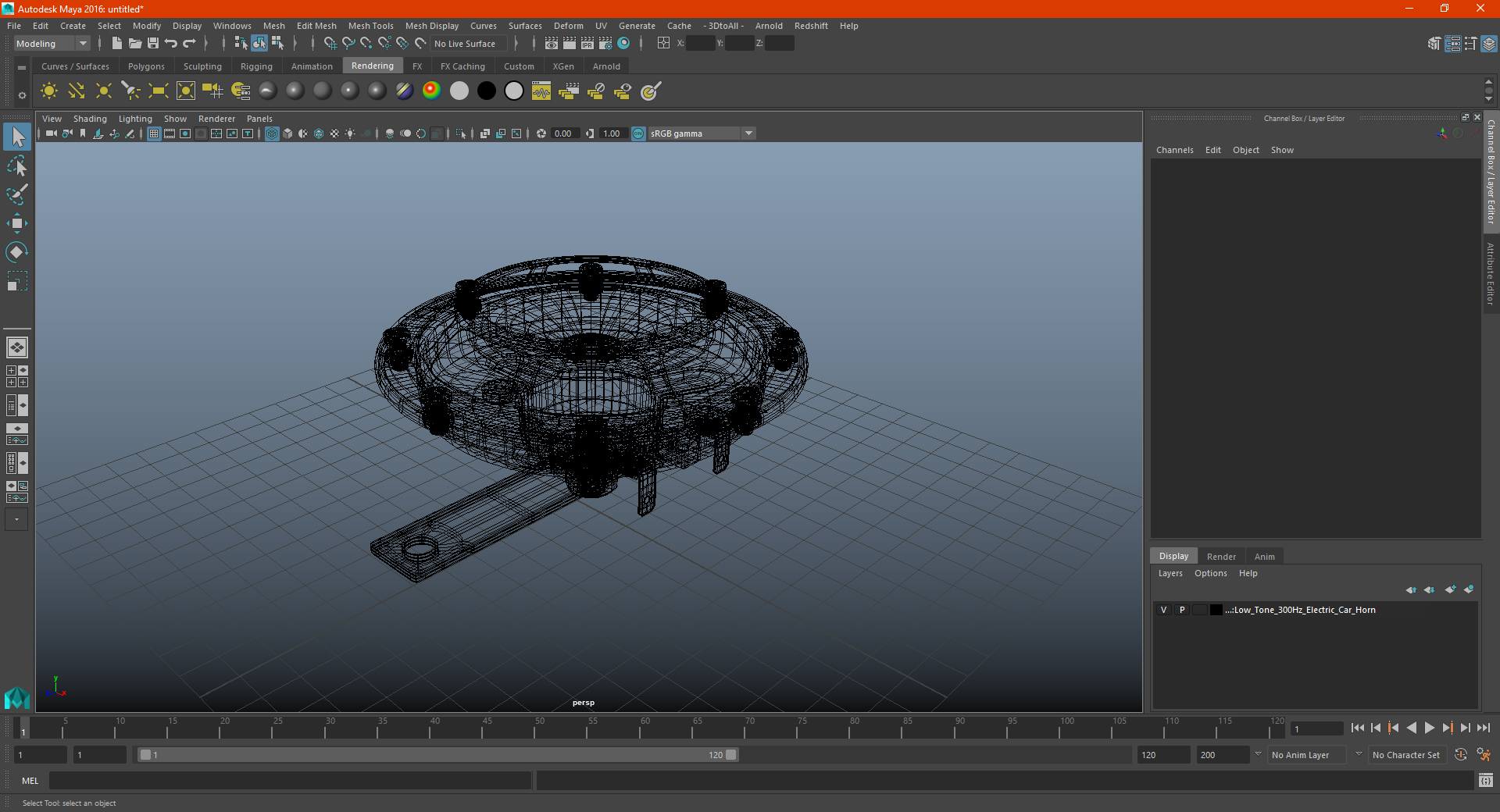Toggle playback P of Electric_Car_Horn layer
1500x812 pixels.
(1182, 610)
